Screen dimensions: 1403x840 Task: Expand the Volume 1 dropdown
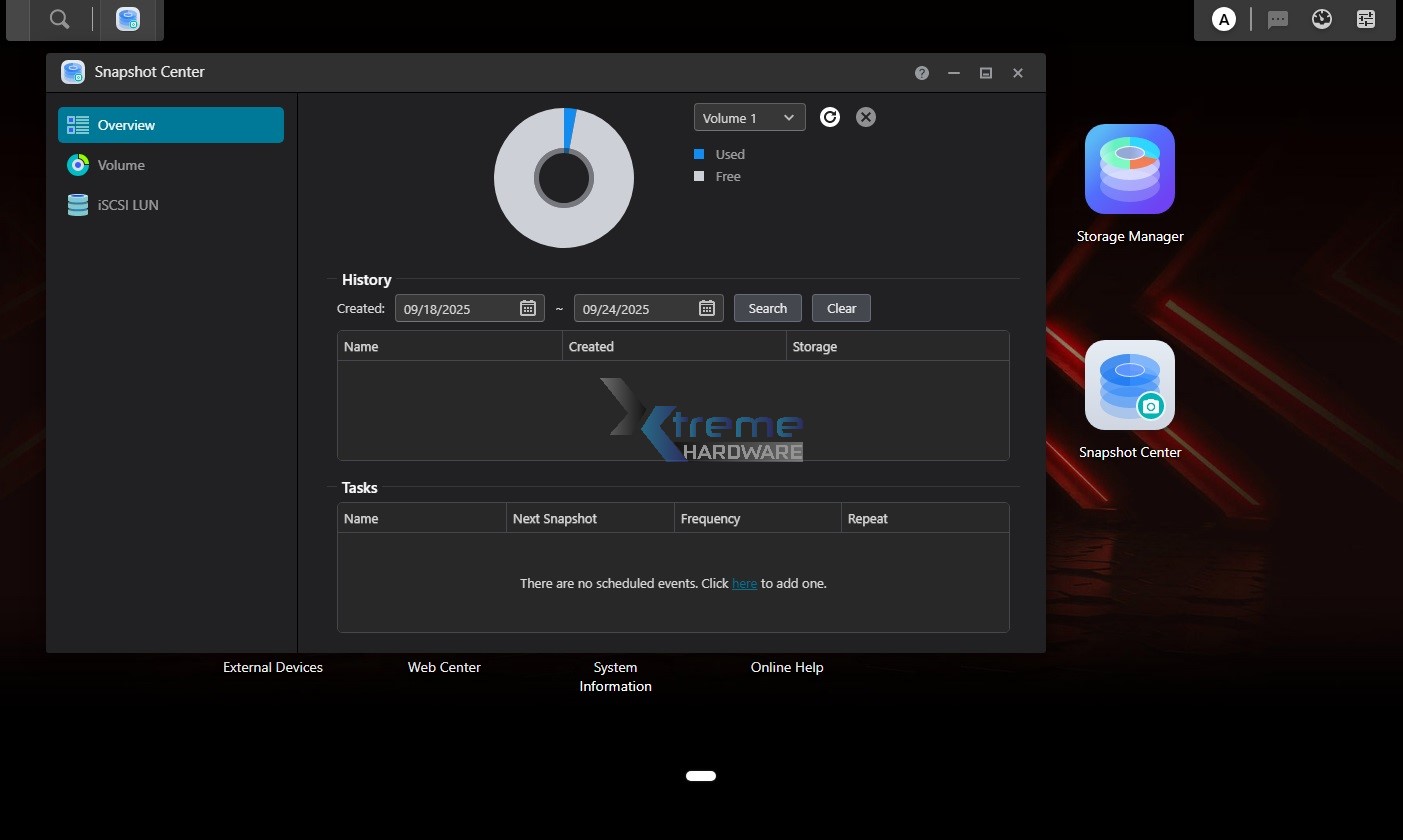click(749, 118)
